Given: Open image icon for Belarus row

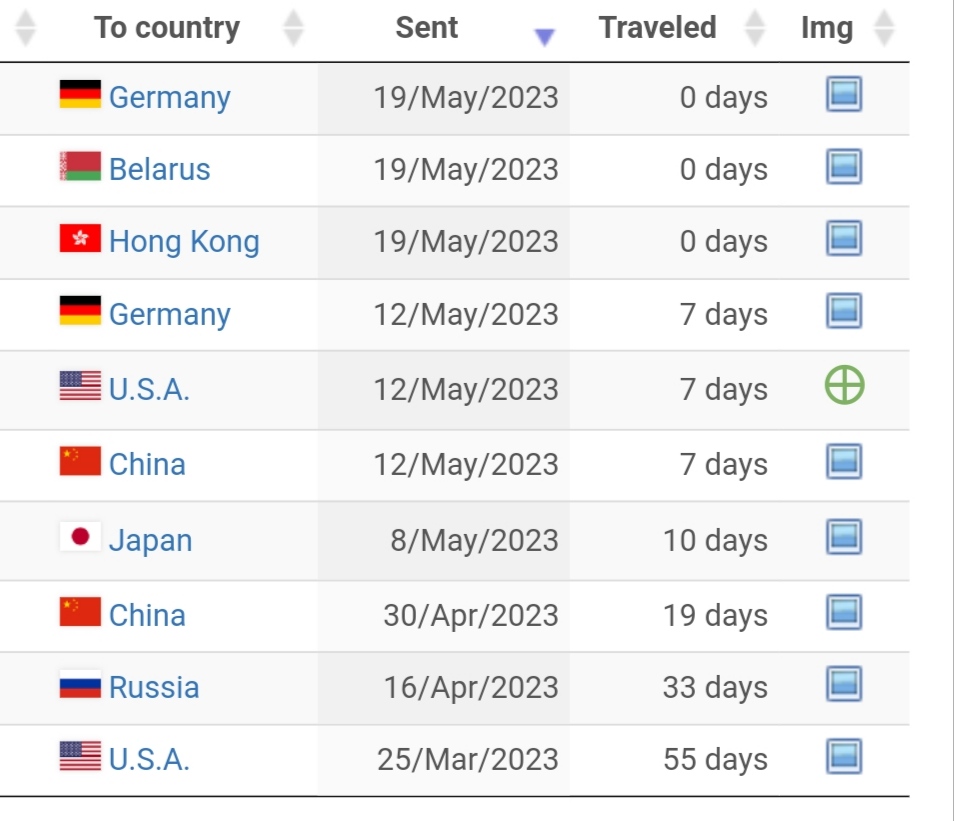Looking at the screenshot, I should tap(844, 166).
